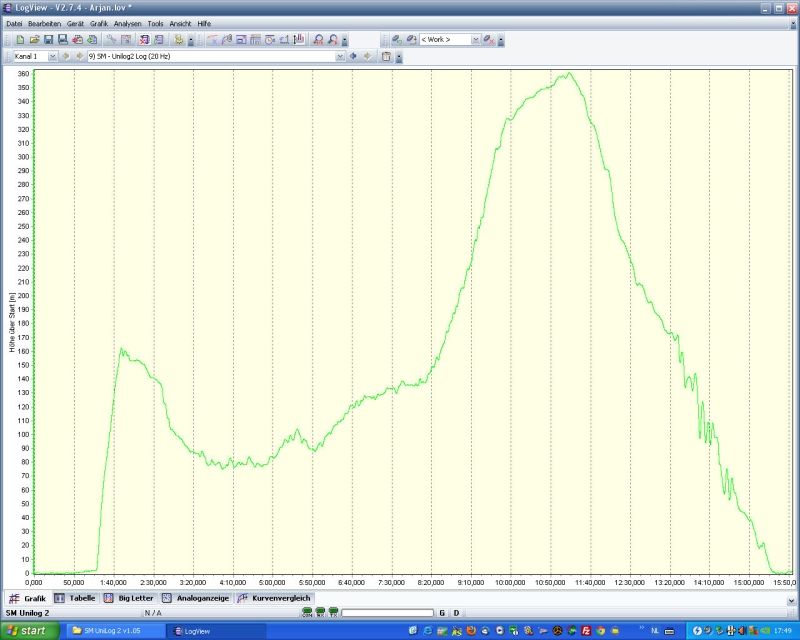The image size is (800, 640).
Task: Open the Bearbeiten menu
Action: click(44, 23)
